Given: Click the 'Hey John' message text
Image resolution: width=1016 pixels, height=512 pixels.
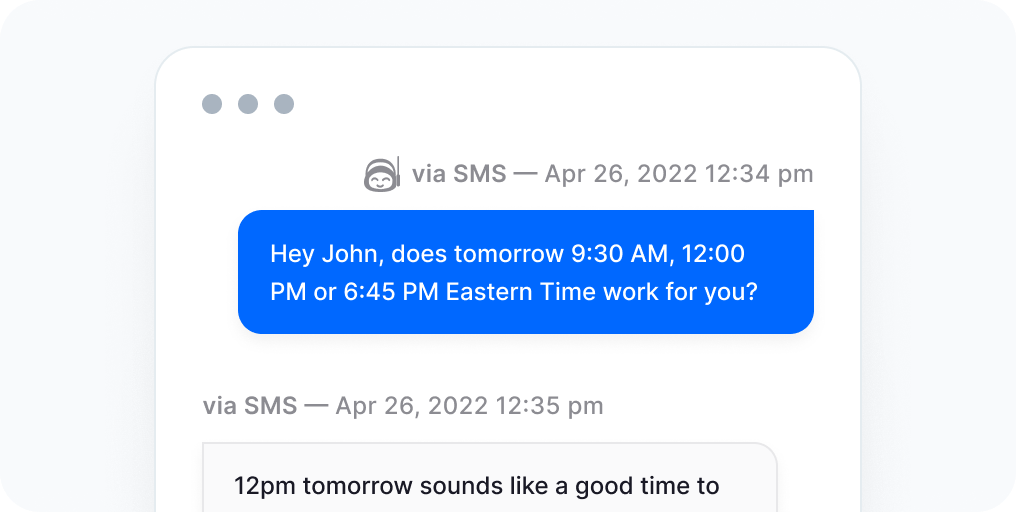Looking at the screenshot, I should 514,272.
